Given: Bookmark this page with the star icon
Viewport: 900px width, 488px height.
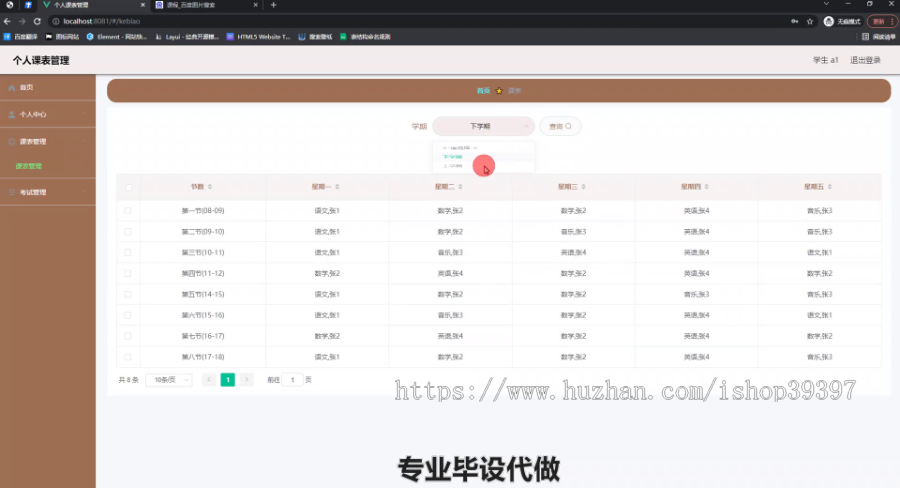Looking at the screenshot, I should [x=810, y=21].
